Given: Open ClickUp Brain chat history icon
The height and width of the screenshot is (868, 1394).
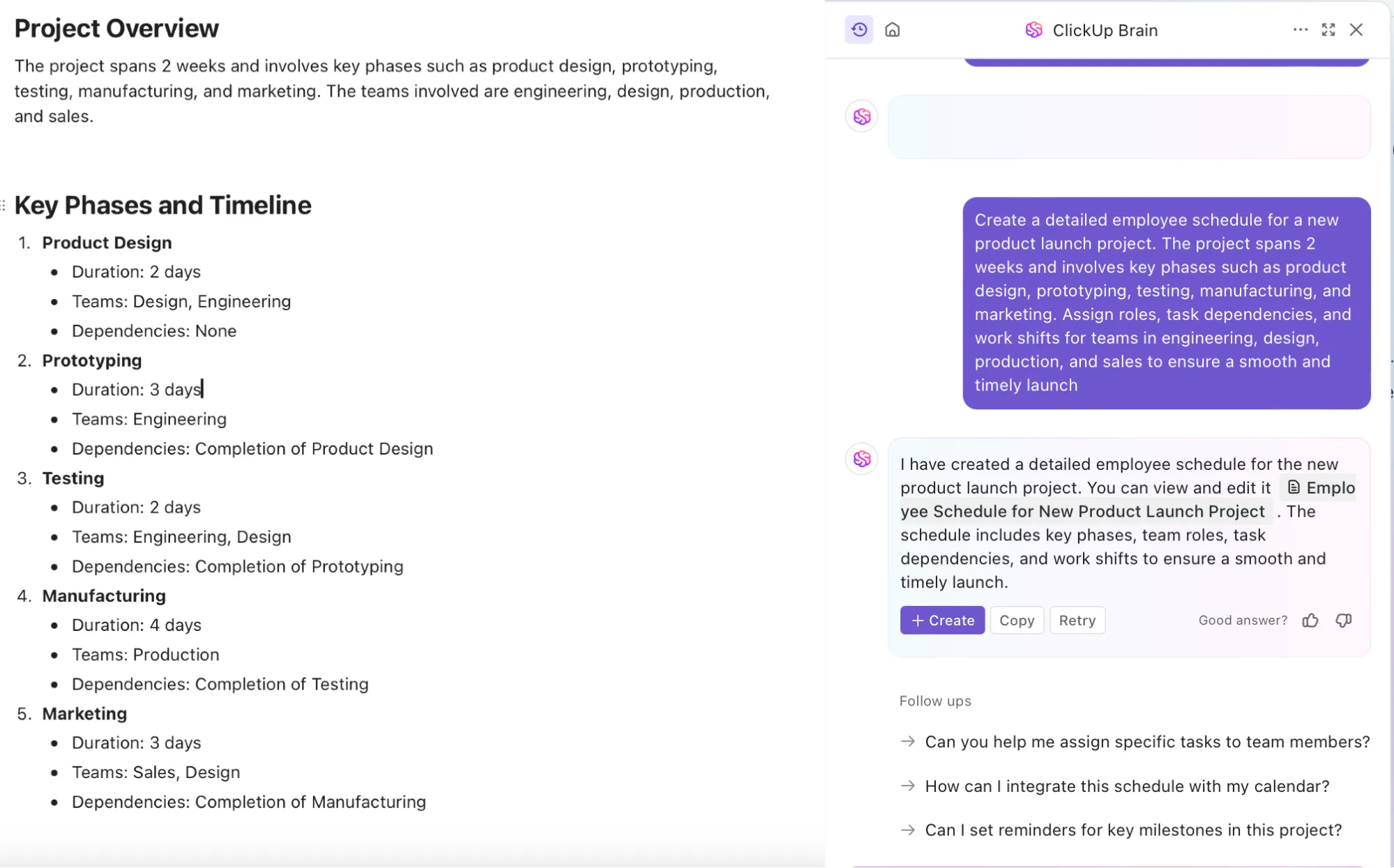Looking at the screenshot, I should click(x=859, y=30).
